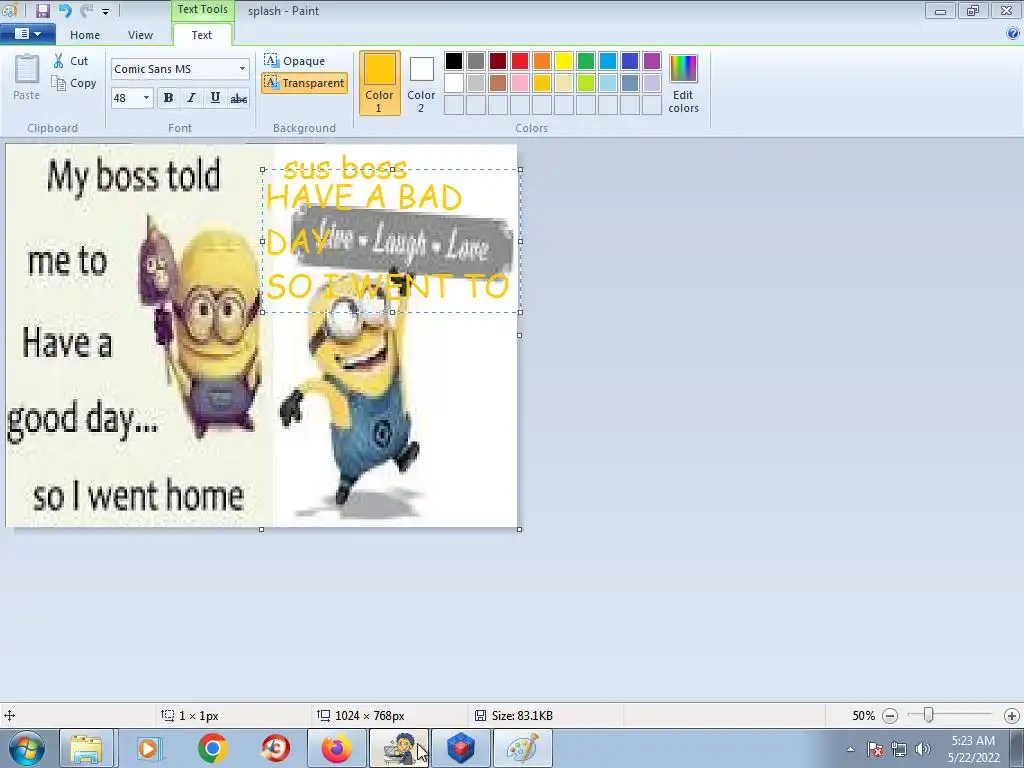Click the Text Tools contextual tab header
The image size is (1024, 768).
tap(202, 10)
